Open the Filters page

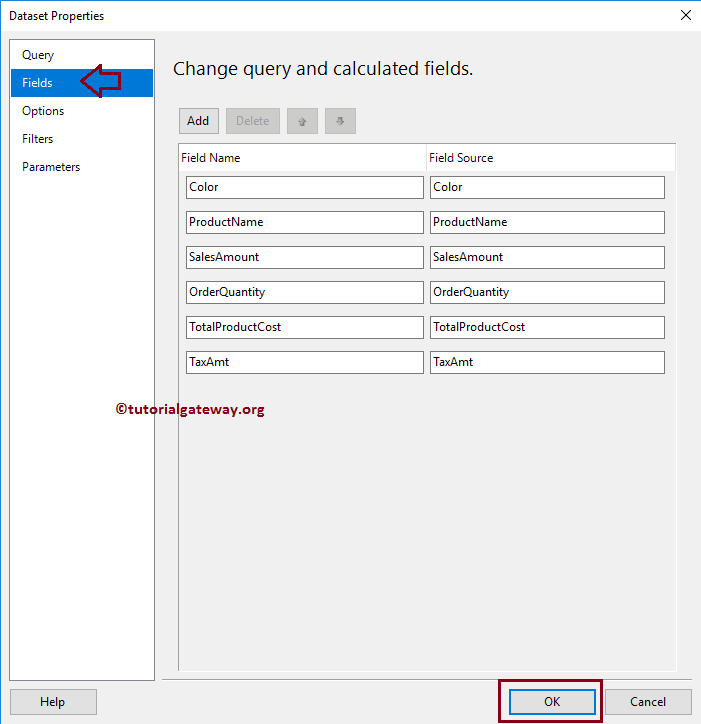pos(38,139)
